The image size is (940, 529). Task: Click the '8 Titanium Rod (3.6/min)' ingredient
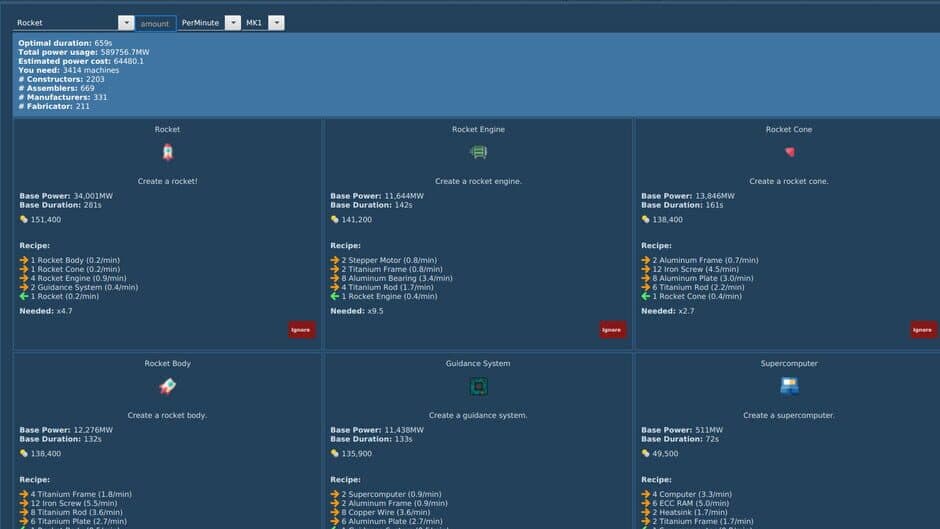click(x=77, y=512)
